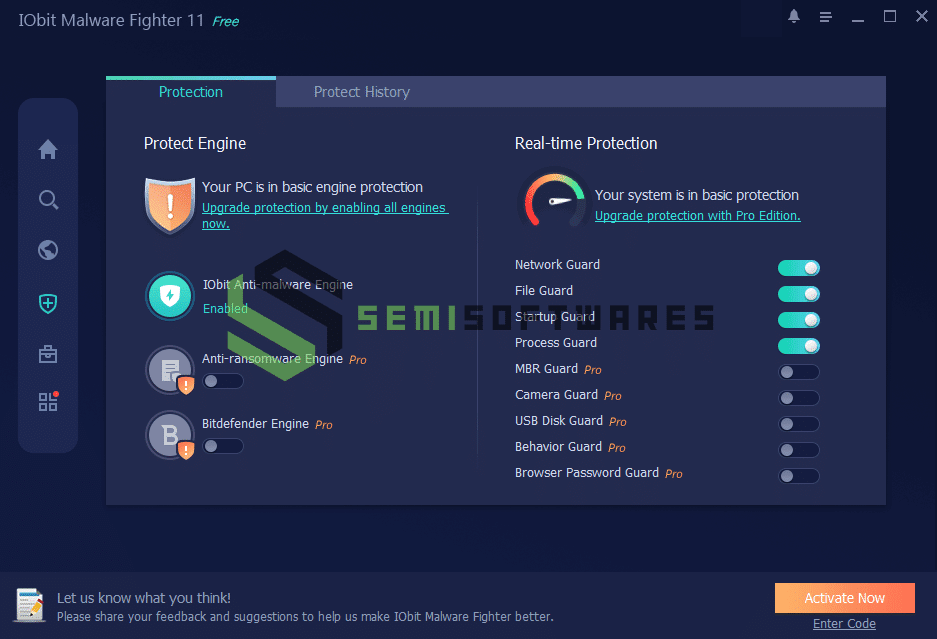This screenshot has width=937, height=639.
Task: Click Upgrade protection by enabling all engines link
Action: coord(325,215)
